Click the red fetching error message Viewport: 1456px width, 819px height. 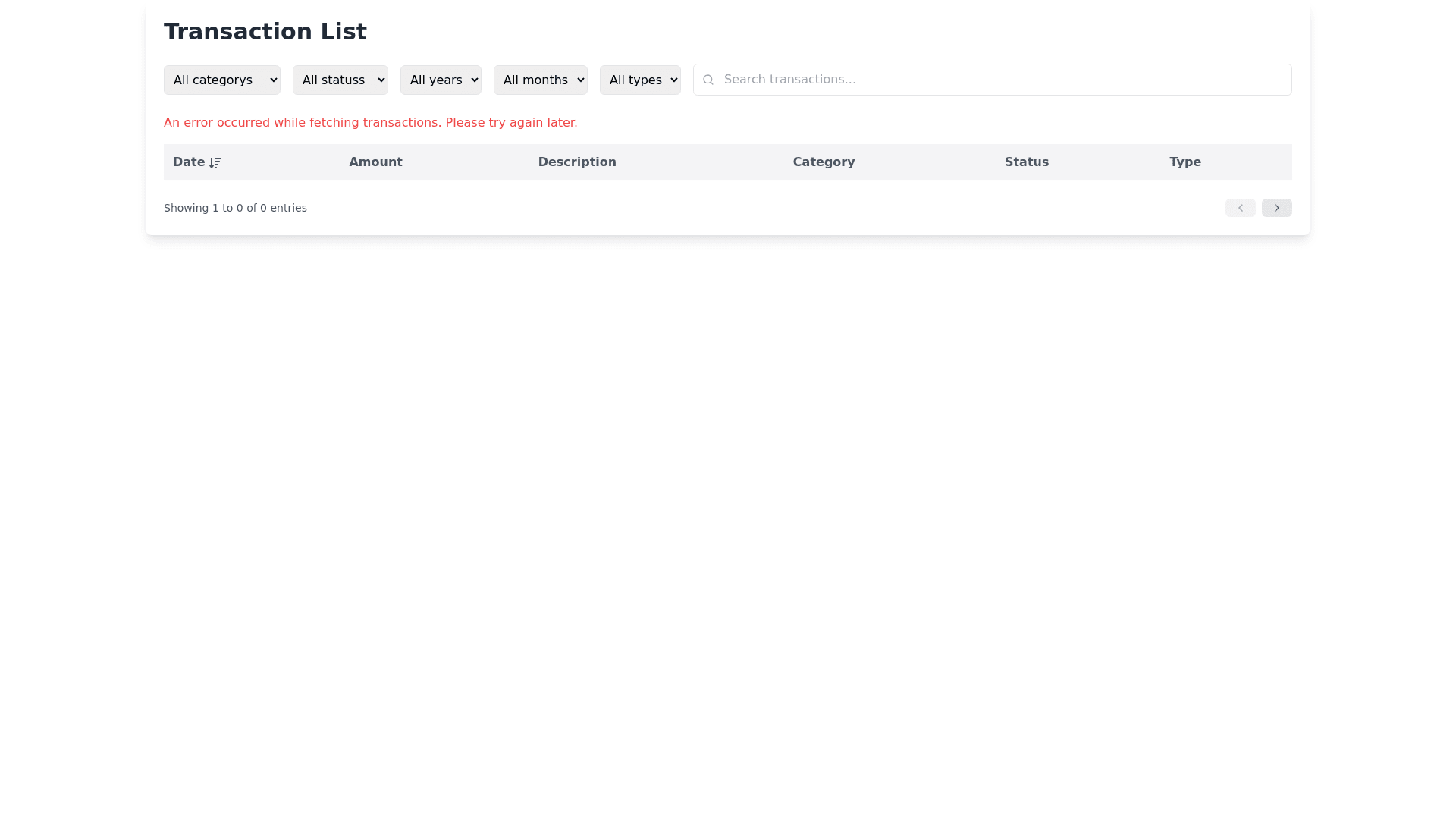(x=370, y=123)
